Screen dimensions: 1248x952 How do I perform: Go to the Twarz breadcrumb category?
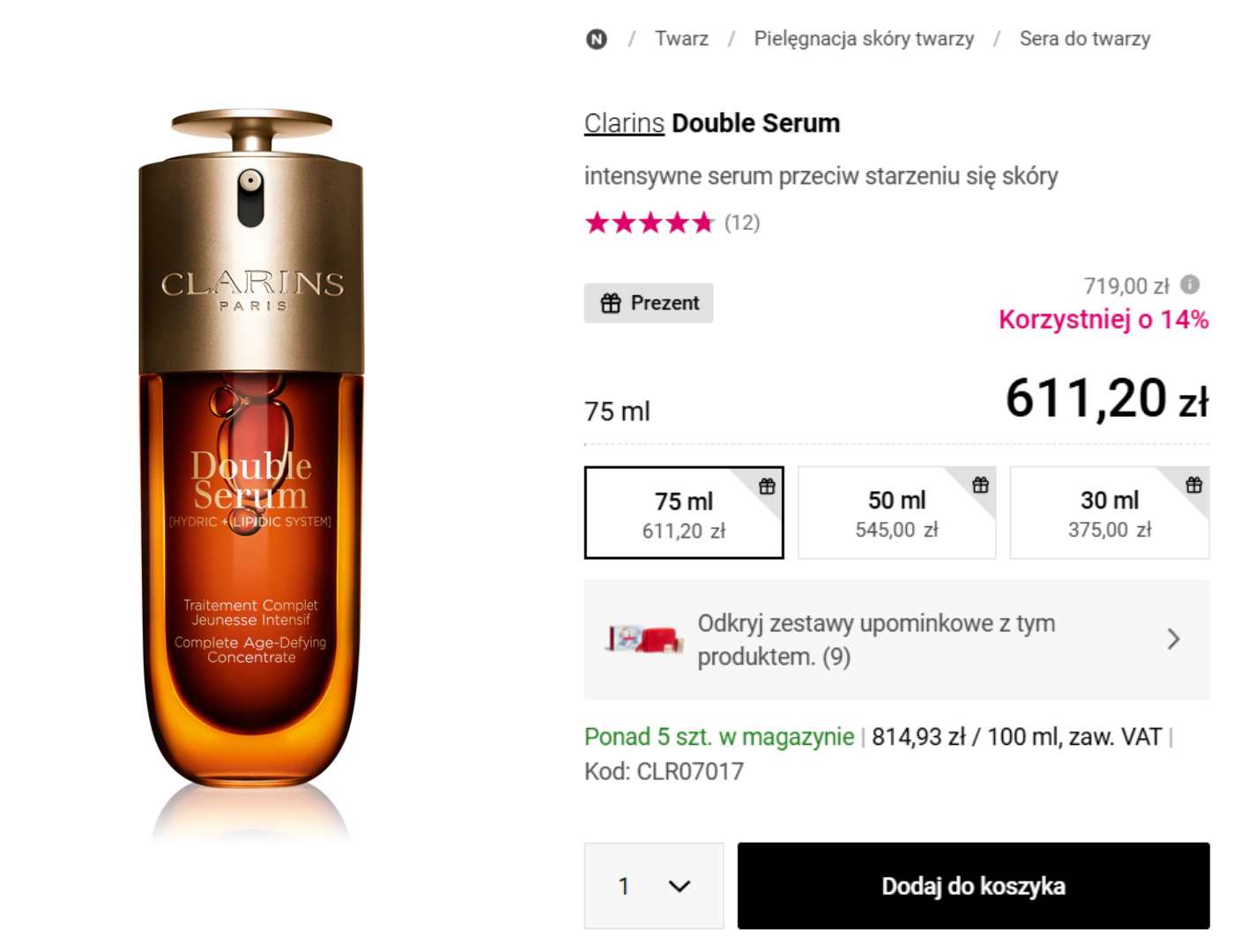[x=681, y=39]
